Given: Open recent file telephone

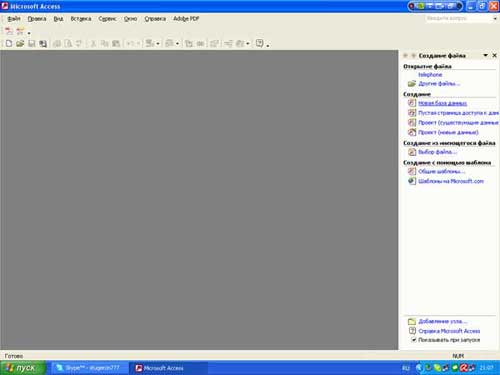Looking at the screenshot, I should pos(430,75).
